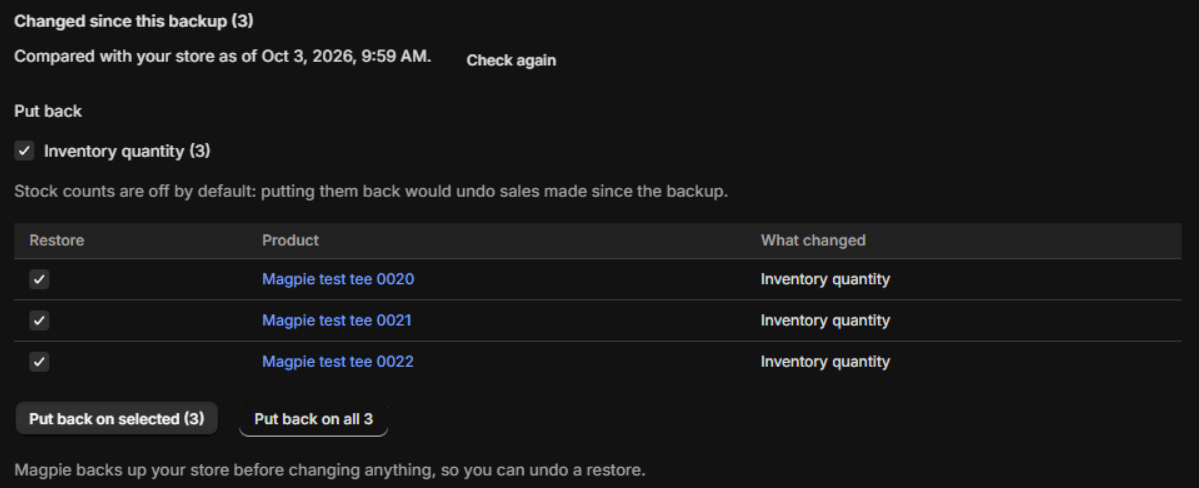This screenshot has height=488, width=1199.
Task: Click the Changed since this backup (3) heading
Action: pos(134,21)
